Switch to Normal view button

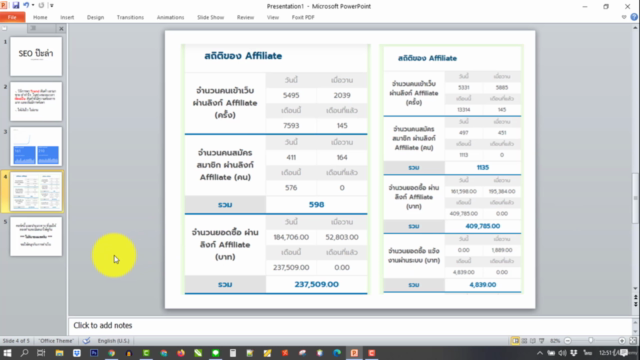[x=516, y=341]
